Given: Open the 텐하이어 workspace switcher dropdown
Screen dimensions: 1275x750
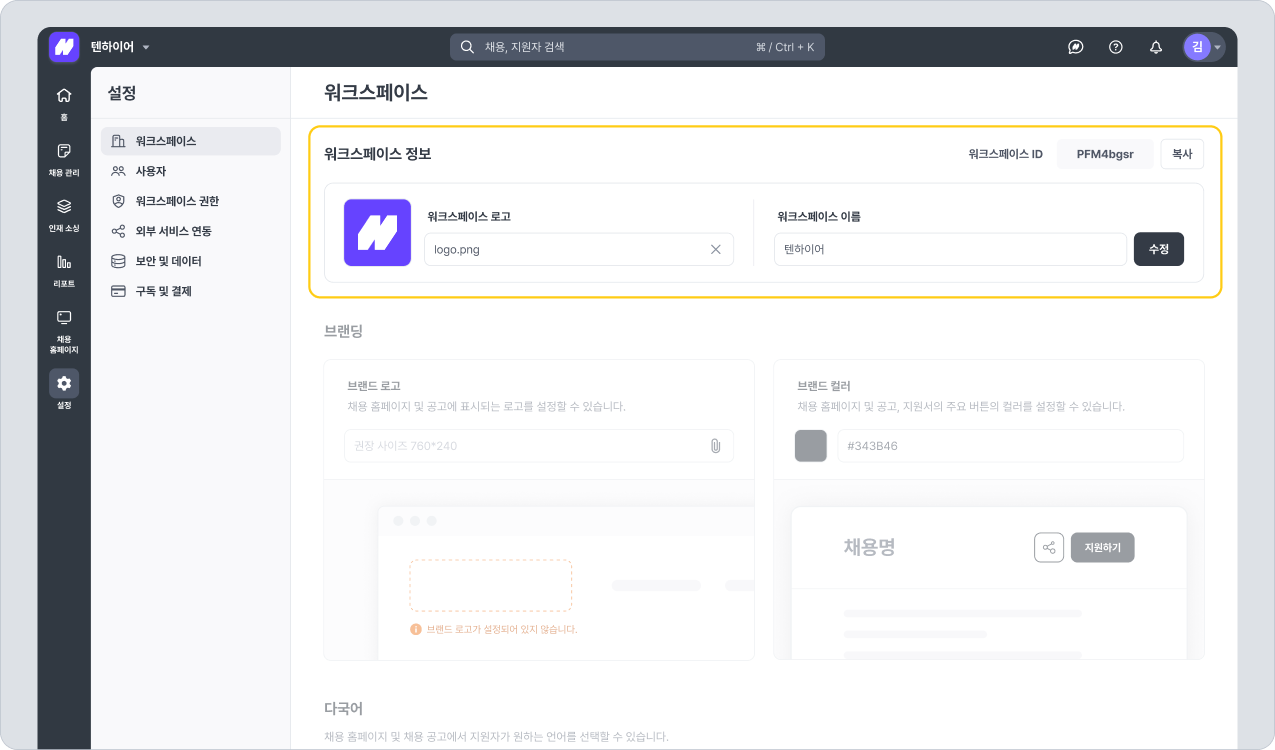Looking at the screenshot, I should pos(120,47).
